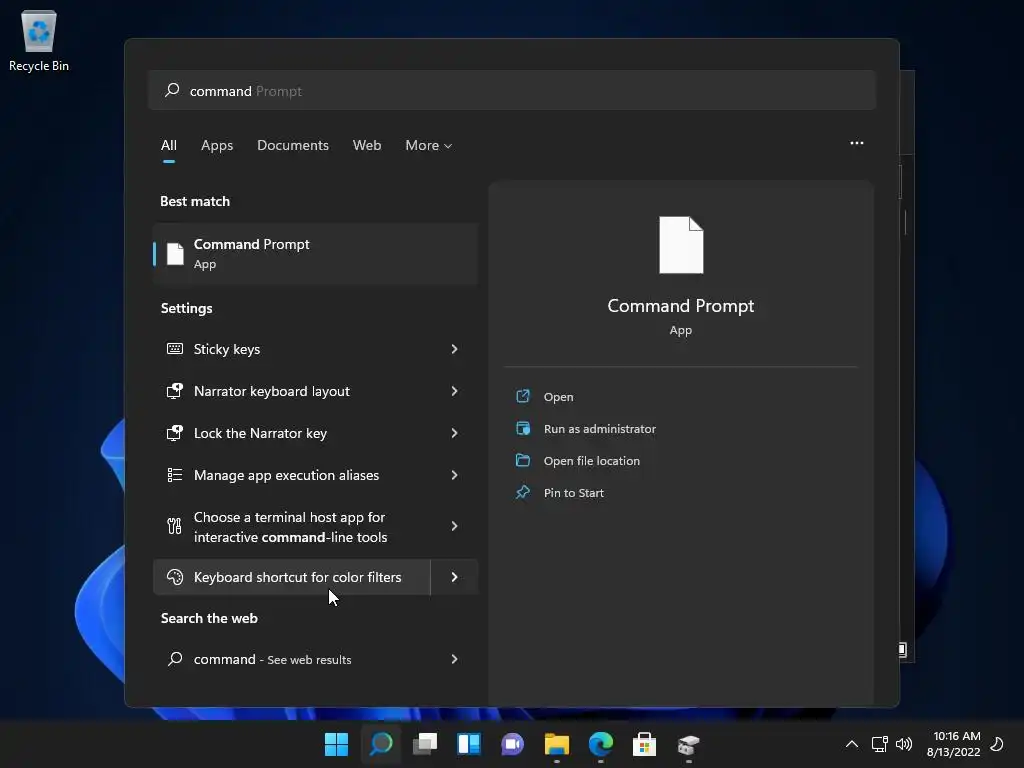Click Open for Command Prompt
This screenshot has height=768, width=1024.
point(558,396)
